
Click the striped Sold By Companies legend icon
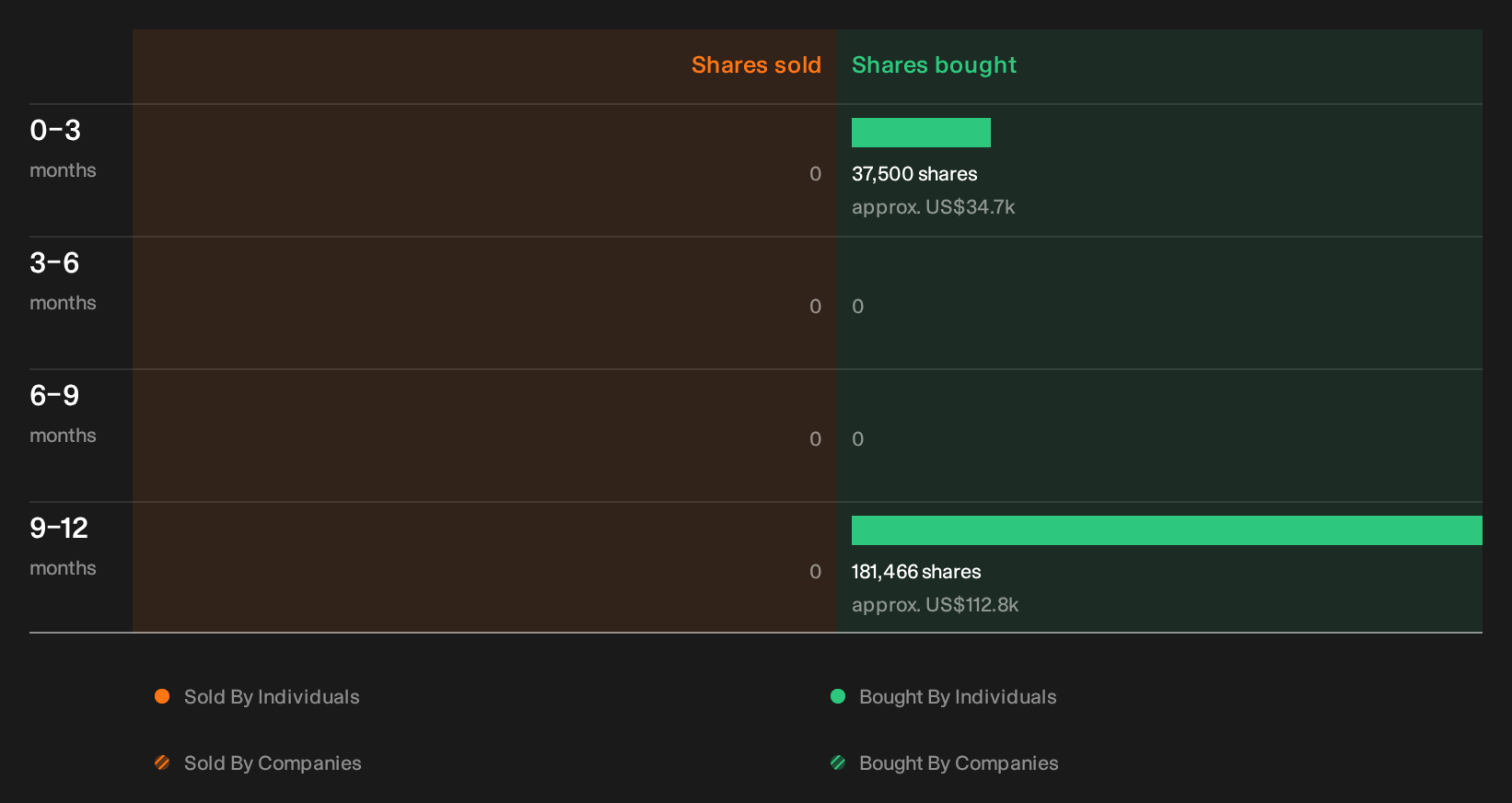pyautogui.click(x=162, y=762)
